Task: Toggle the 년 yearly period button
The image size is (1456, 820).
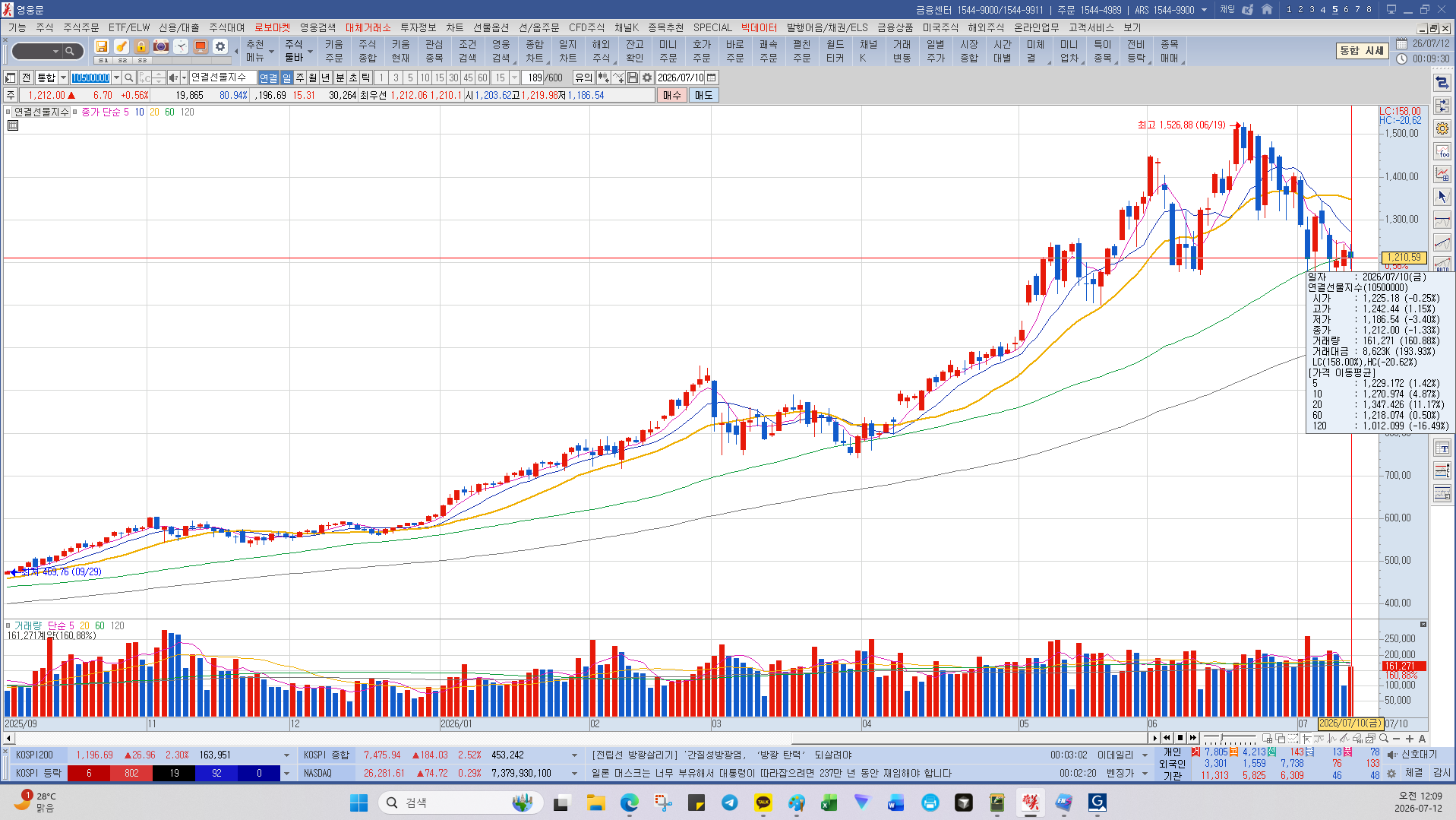Action: point(326,78)
